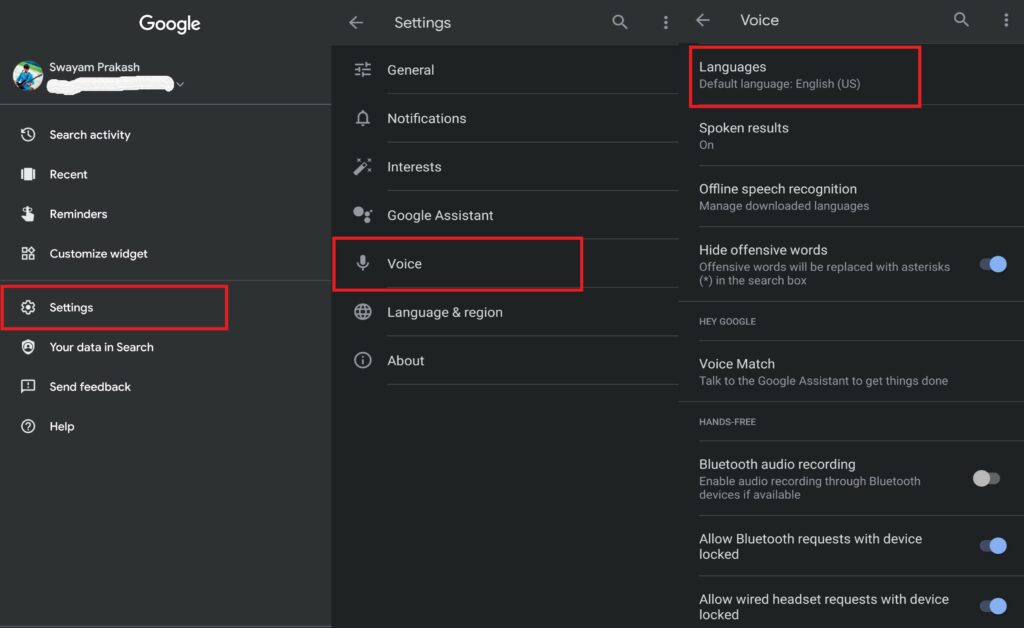The width and height of the screenshot is (1024, 628).
Task: Tap the Reminders hand icon
Action: coord(27,213)
